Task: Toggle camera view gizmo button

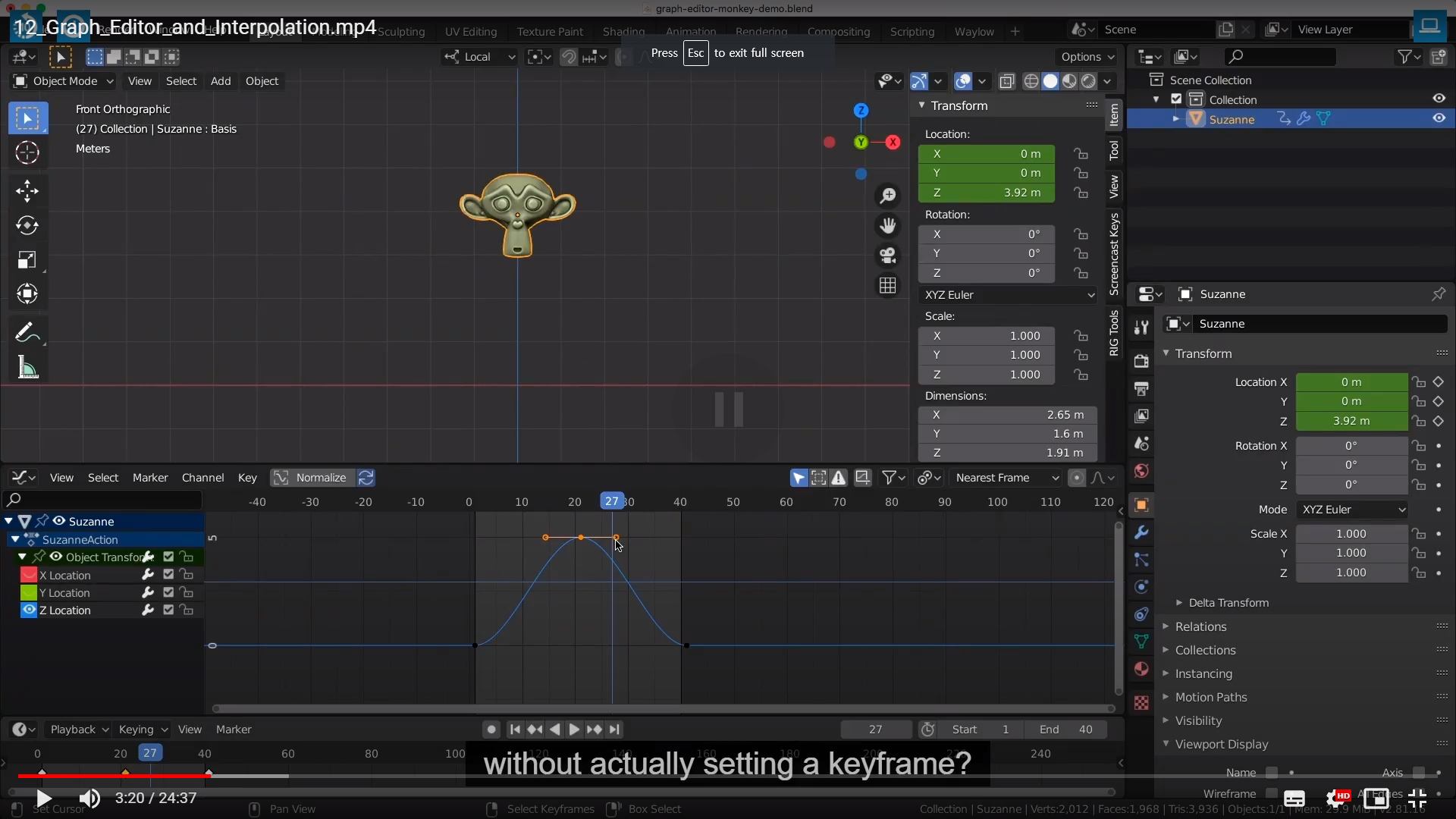Action: pyautogui.click(x=887, y=256)
